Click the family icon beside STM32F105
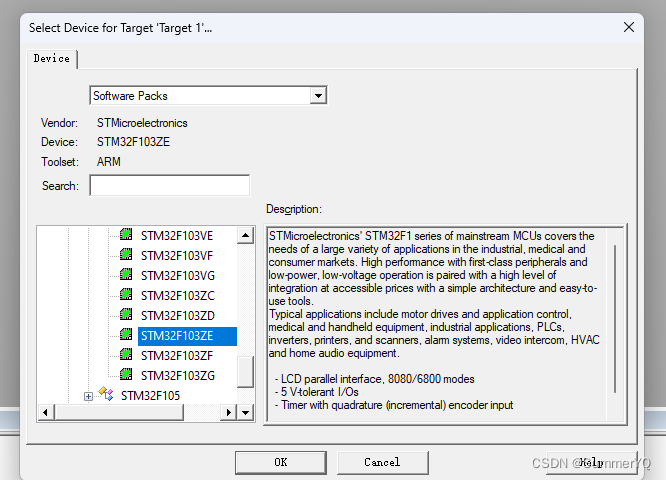666x480 pixels. 106,394
